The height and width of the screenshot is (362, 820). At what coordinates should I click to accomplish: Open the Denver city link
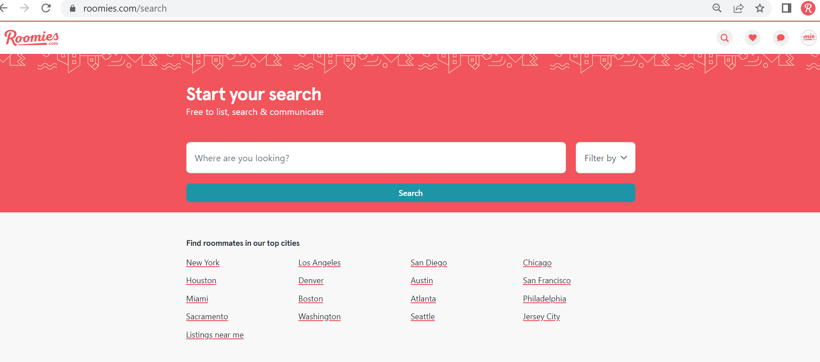click(311, 280)
